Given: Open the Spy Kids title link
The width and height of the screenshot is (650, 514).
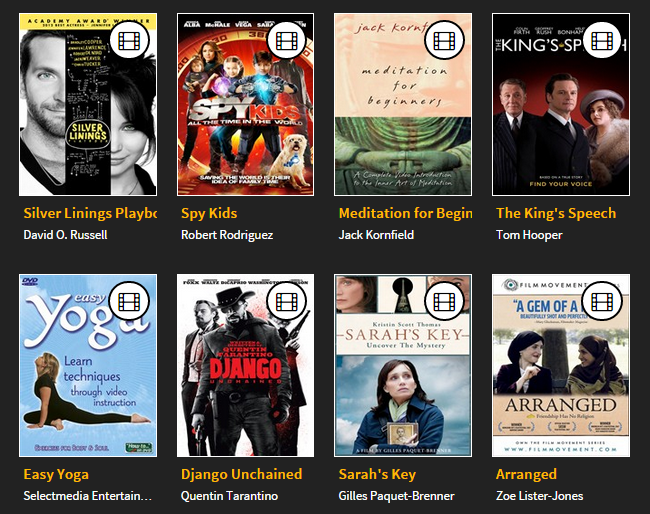Looking at the screenshot, I should [x=209, y=213].
